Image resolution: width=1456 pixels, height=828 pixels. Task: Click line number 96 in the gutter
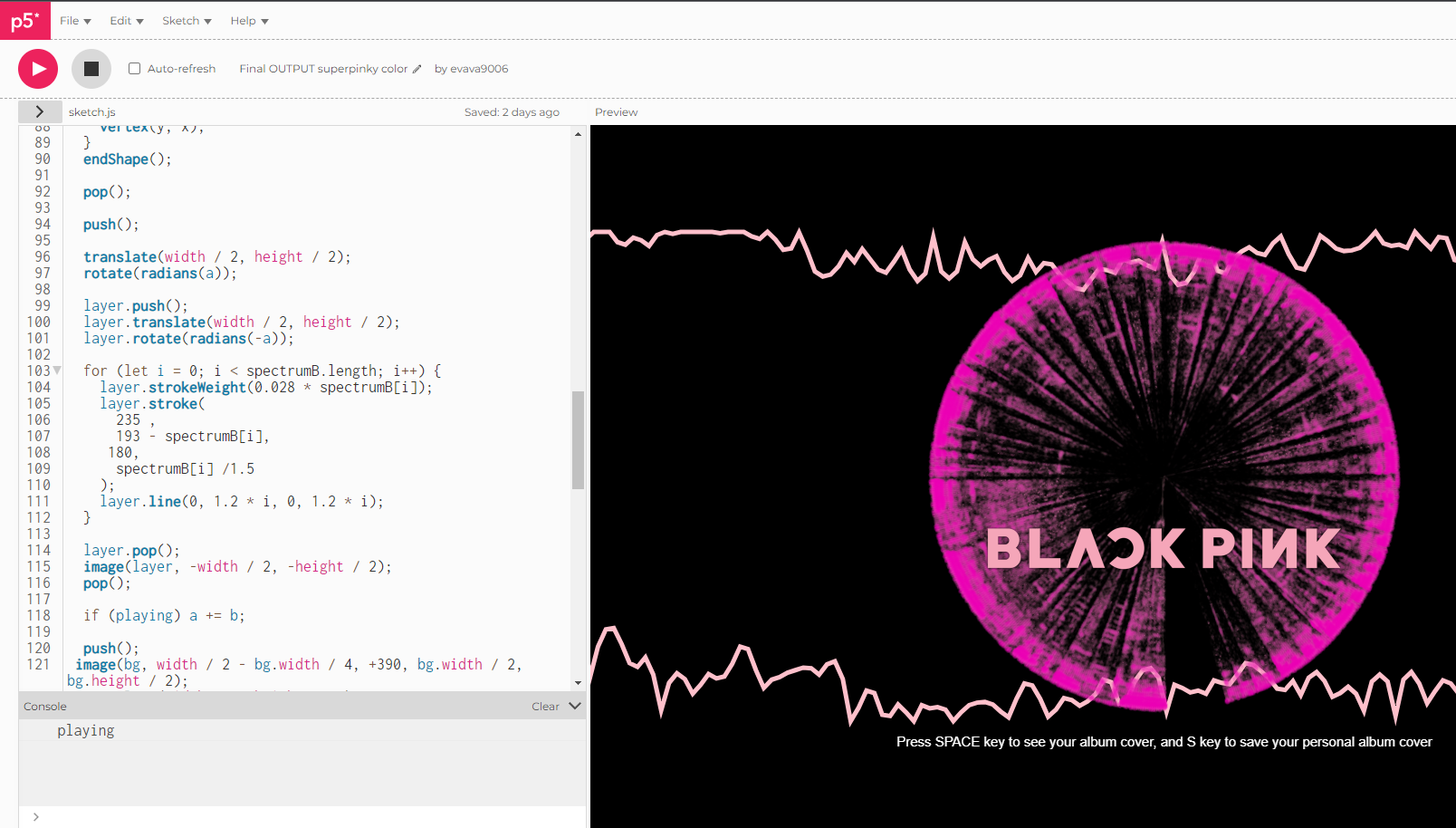coord(43,256)
